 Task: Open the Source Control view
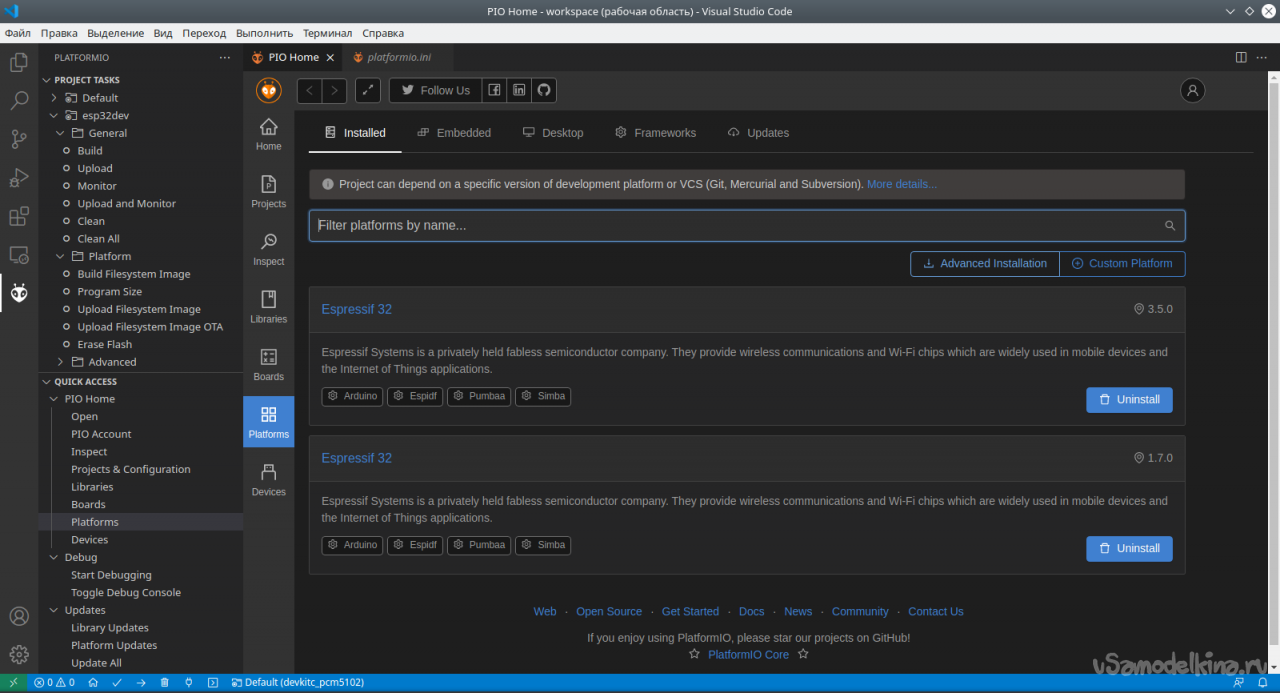coord(19,139)
